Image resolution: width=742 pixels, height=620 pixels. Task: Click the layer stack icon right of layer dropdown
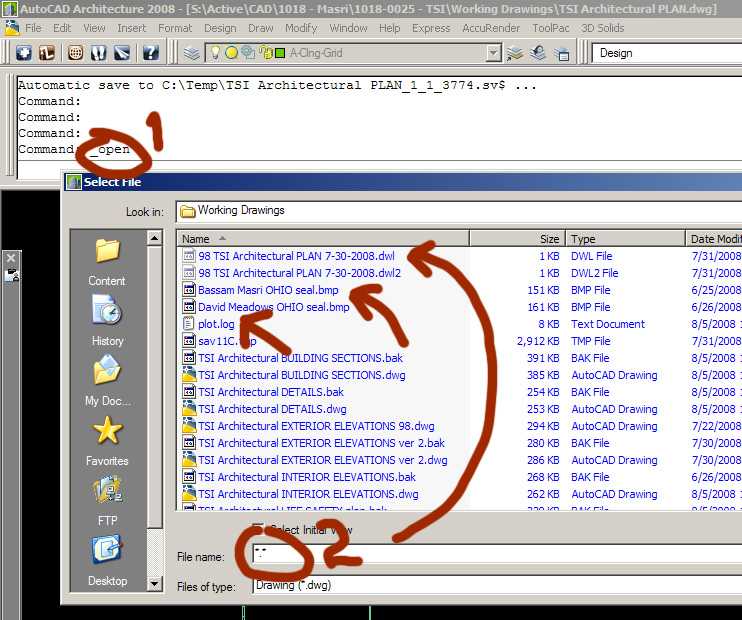(515, 53)
